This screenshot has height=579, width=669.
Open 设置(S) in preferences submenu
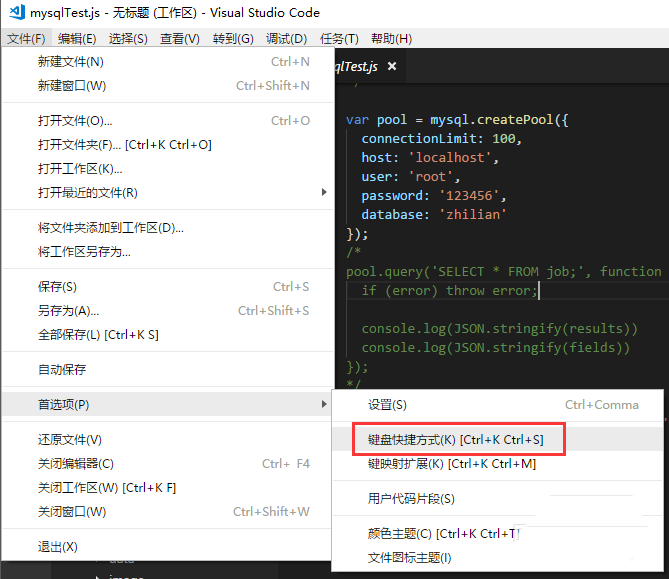(x=498, y=404)
